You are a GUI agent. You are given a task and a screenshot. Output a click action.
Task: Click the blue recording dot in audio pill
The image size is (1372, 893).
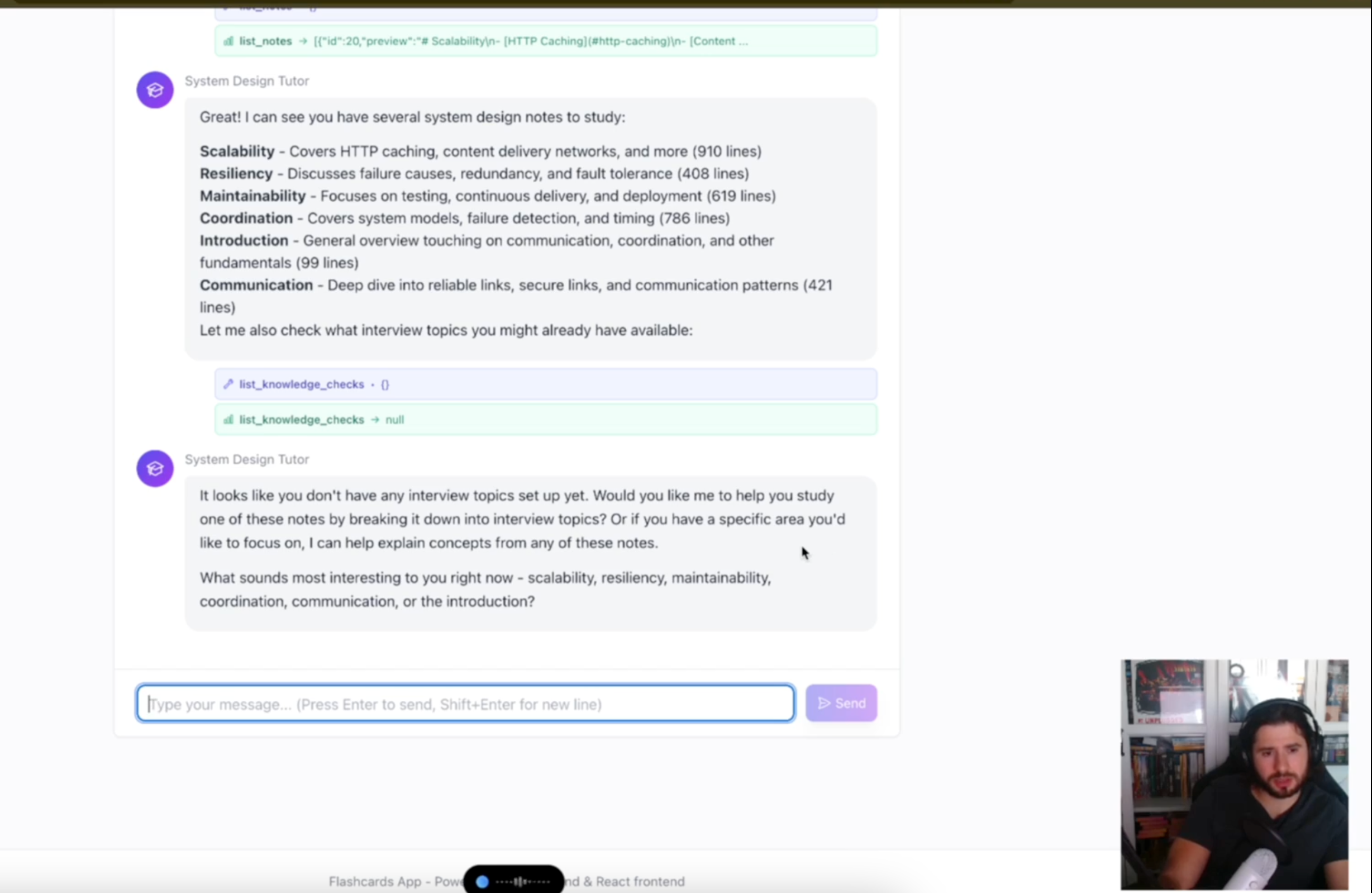pyautogui.click(x=482, y=881)
